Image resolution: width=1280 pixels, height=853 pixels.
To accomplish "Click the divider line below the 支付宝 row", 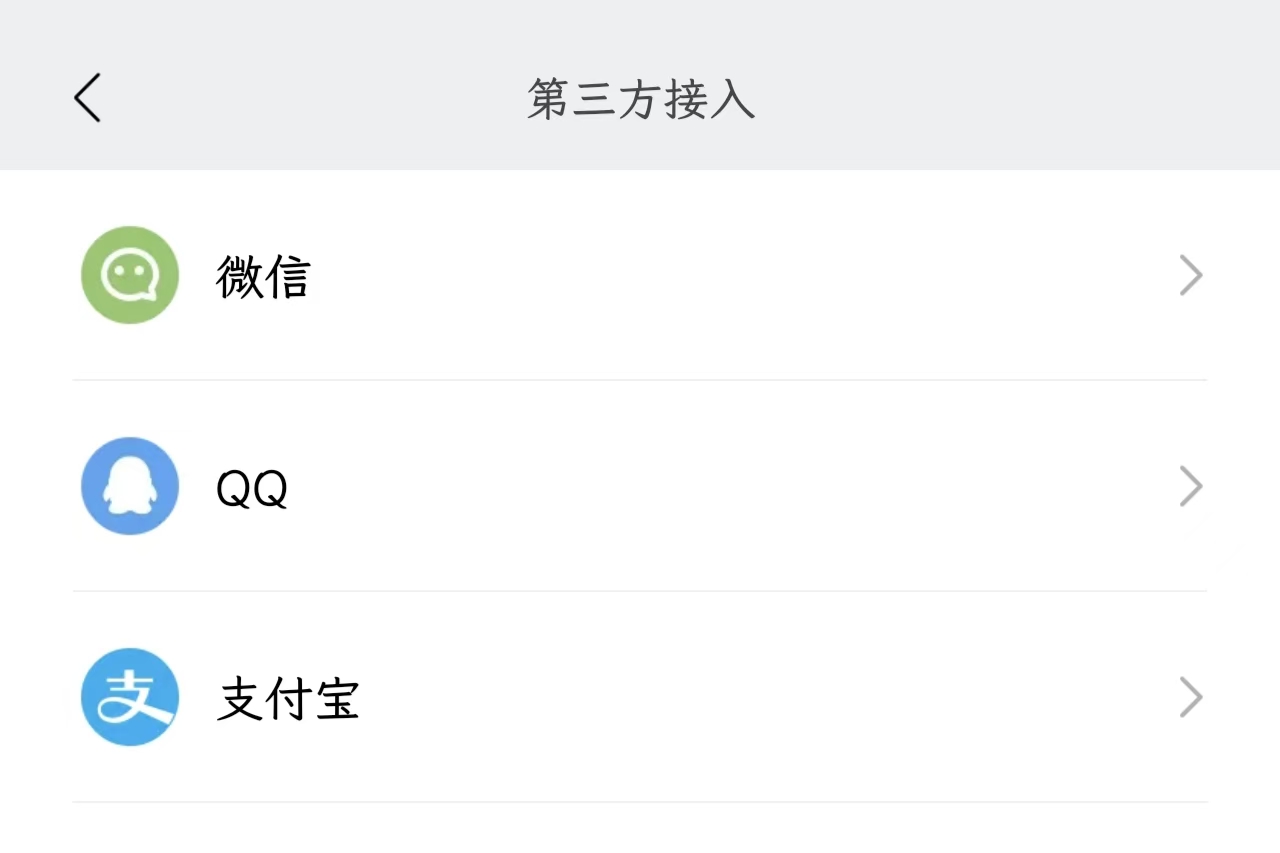I will [x=640, y=802].
